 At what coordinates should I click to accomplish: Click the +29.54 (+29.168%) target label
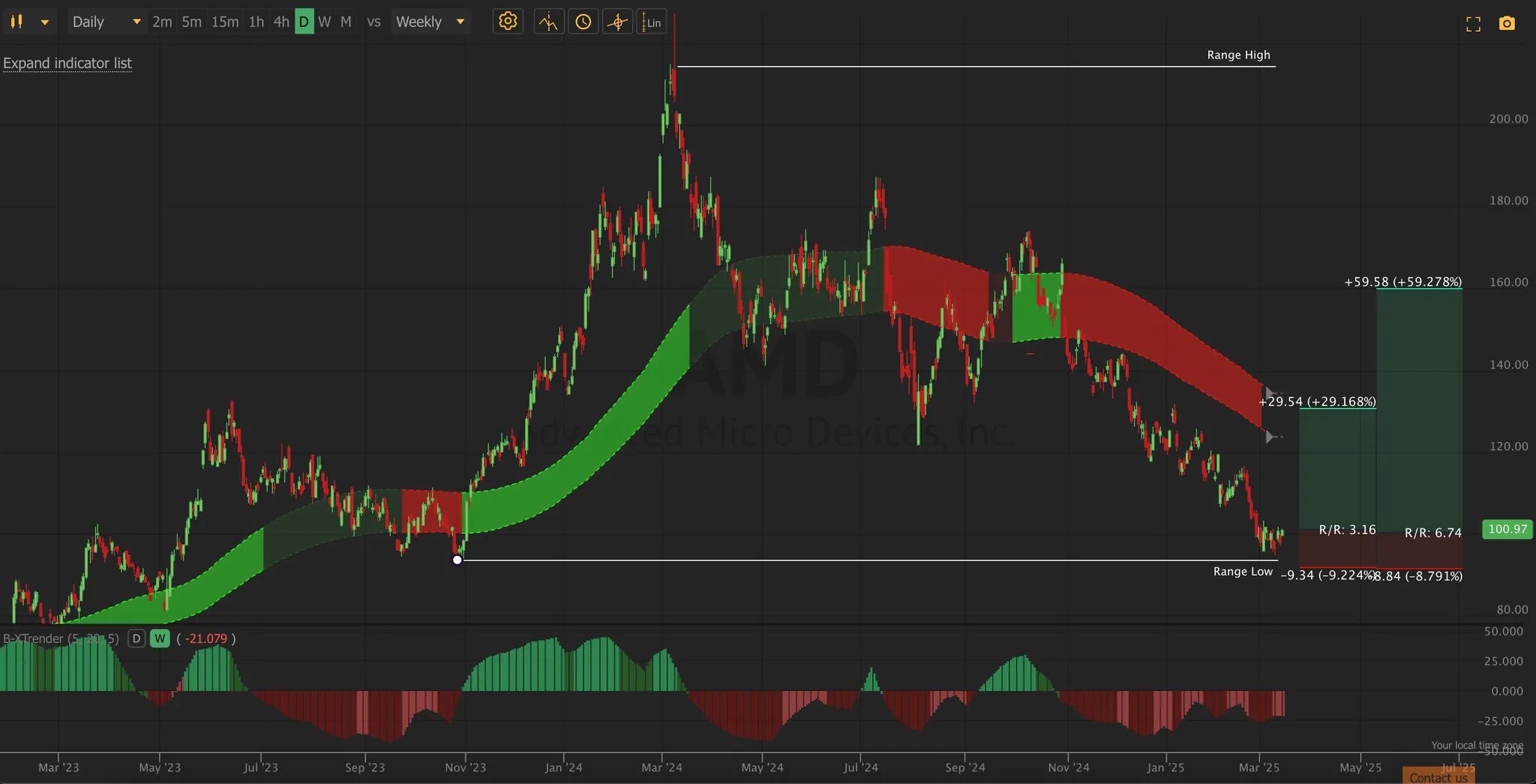tap(1317, 402)
